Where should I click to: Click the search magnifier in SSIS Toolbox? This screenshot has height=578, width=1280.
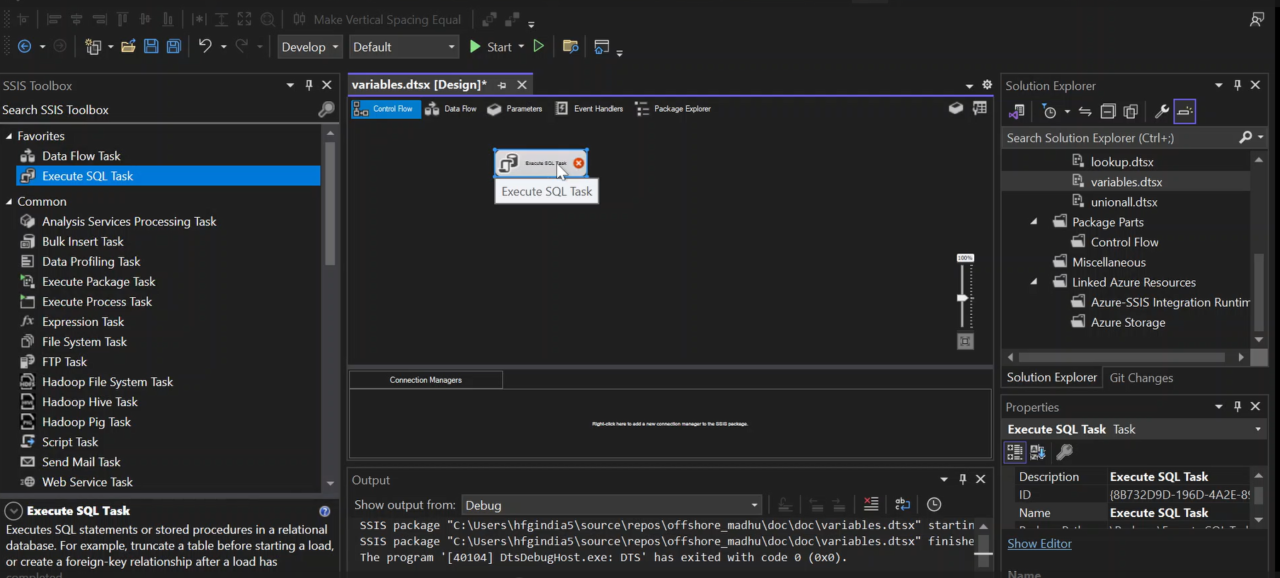pyautogui.click(x=326, y=110)
